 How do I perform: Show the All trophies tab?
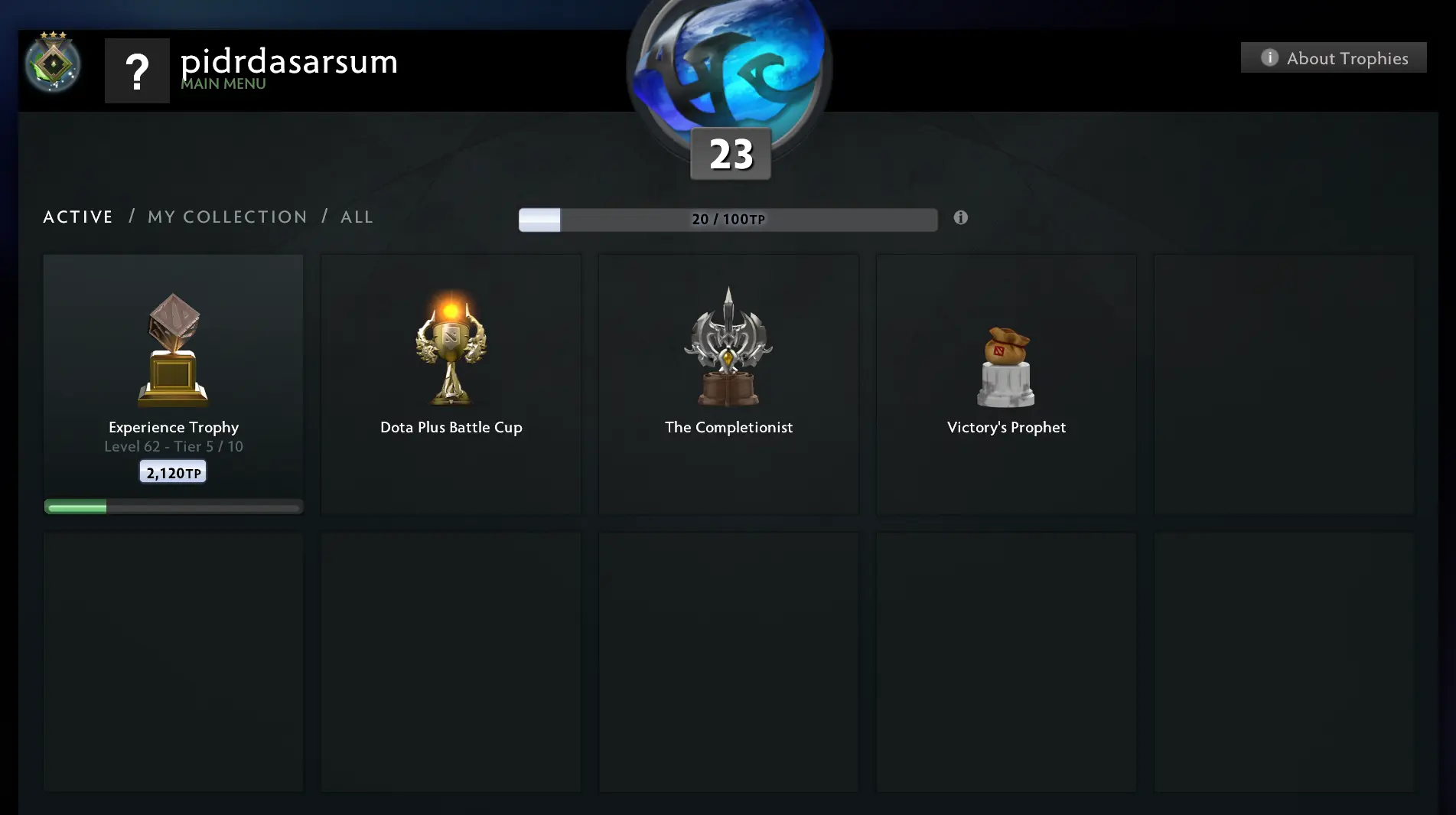click(x=357, y=217)
